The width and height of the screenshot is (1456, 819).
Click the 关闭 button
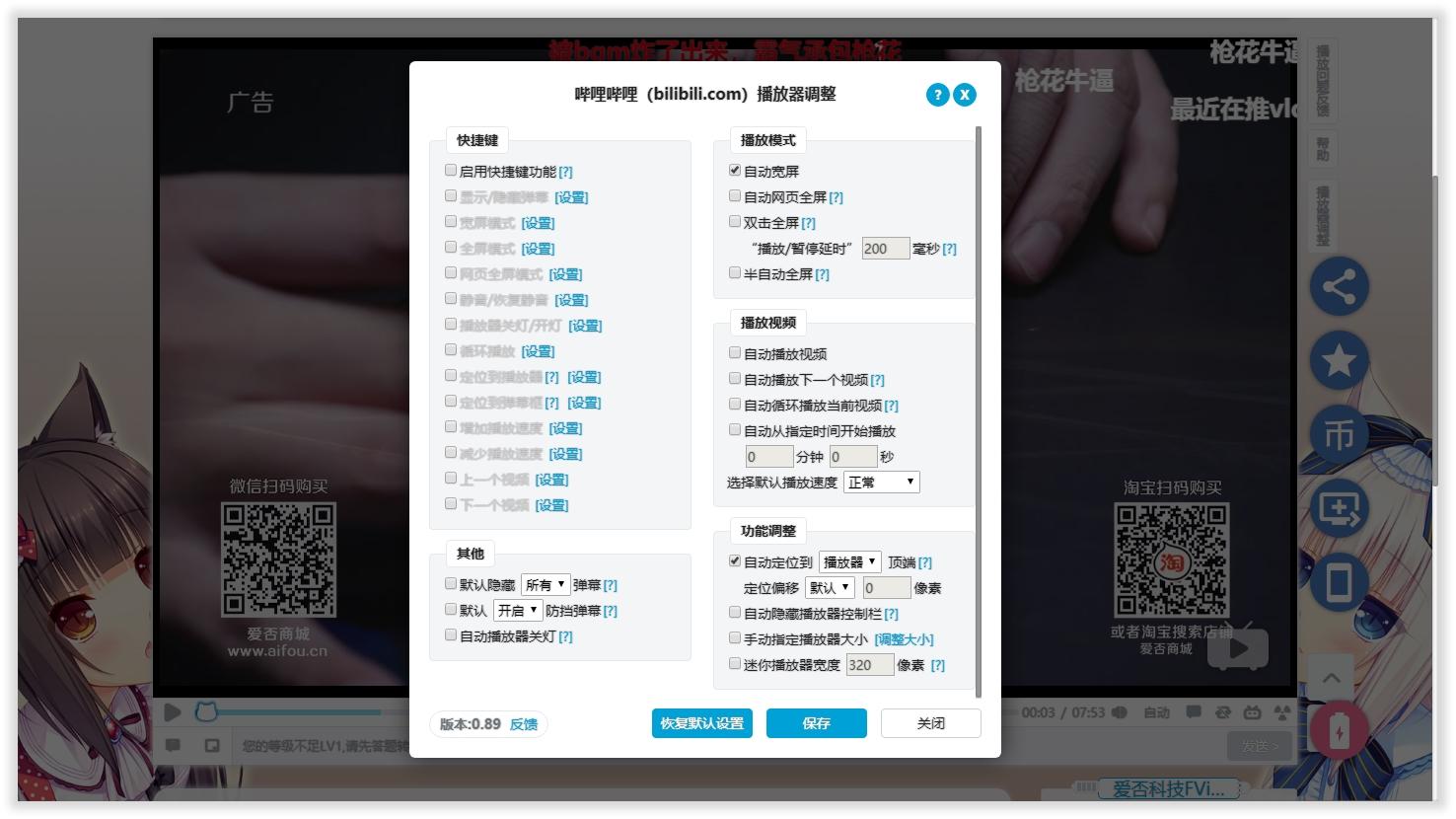click(x=931, y=723)
